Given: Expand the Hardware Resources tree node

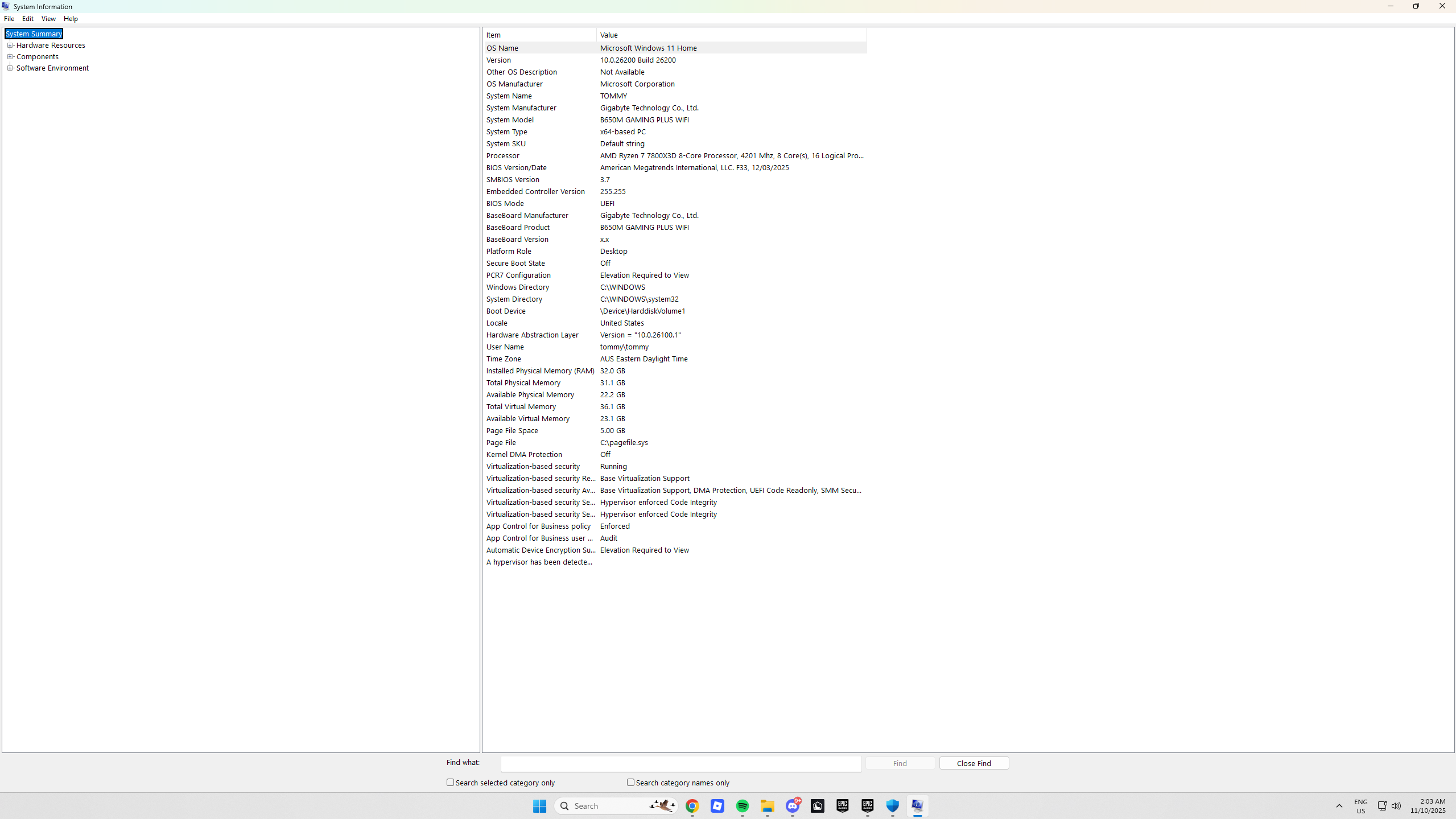Looking at the screenshot, I should pos(10,46).
